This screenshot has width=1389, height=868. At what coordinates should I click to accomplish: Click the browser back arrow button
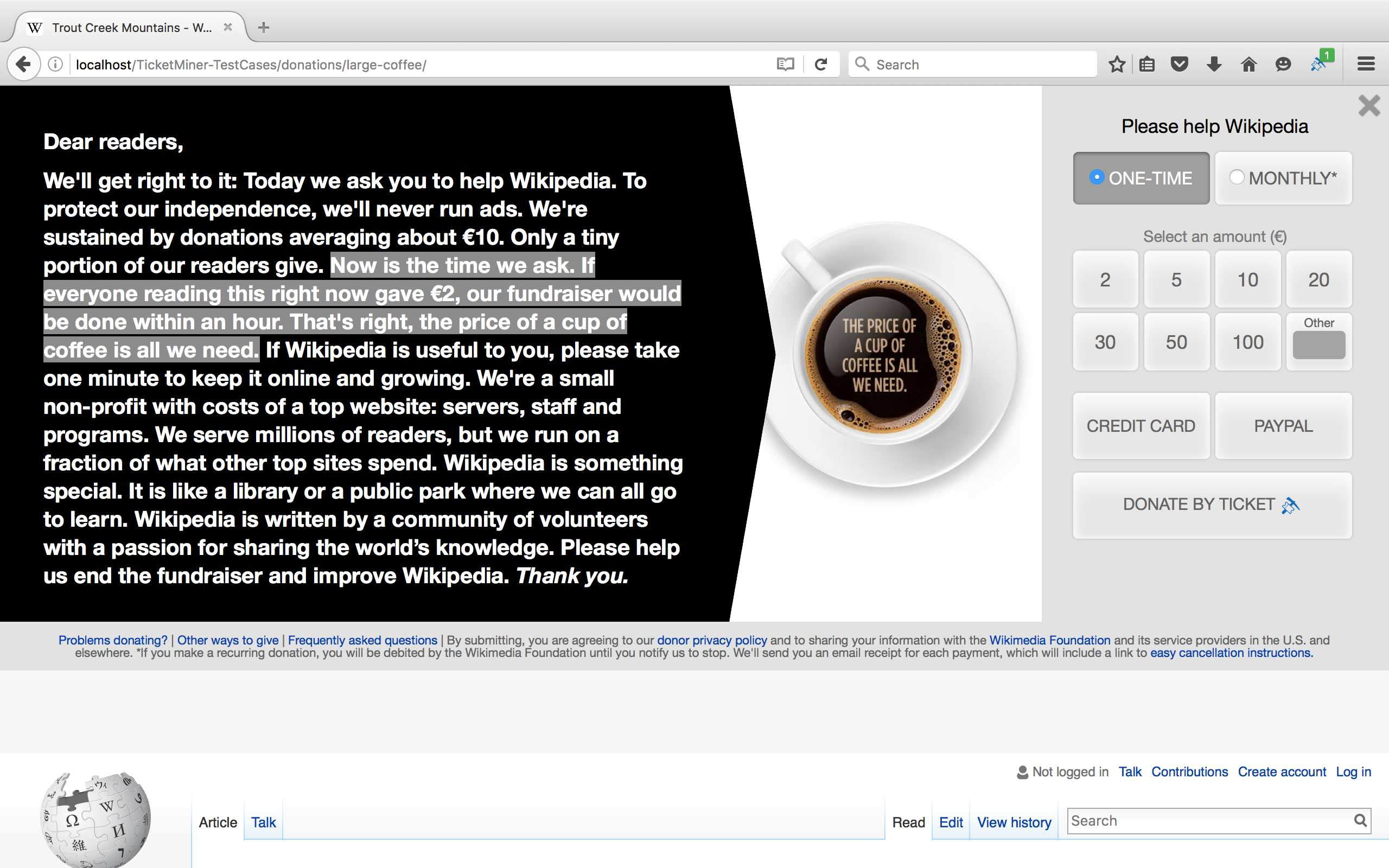pos(23,65)
